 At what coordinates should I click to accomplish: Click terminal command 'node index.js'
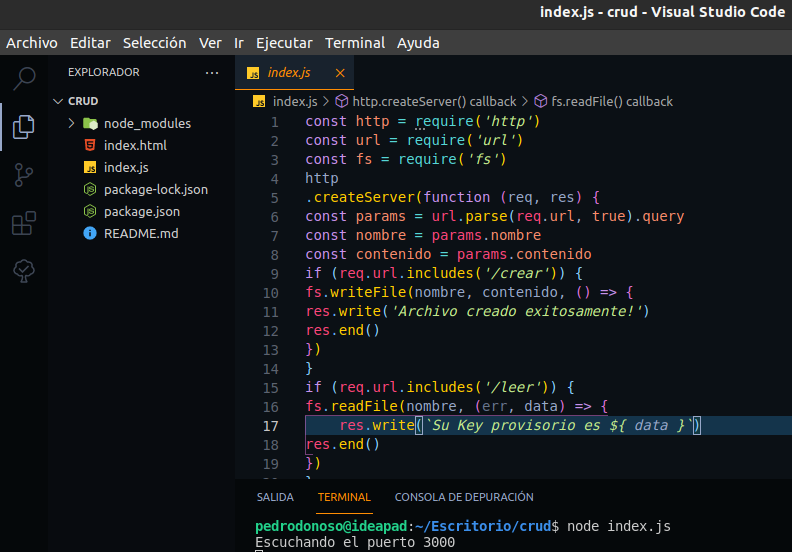[619, 526]
